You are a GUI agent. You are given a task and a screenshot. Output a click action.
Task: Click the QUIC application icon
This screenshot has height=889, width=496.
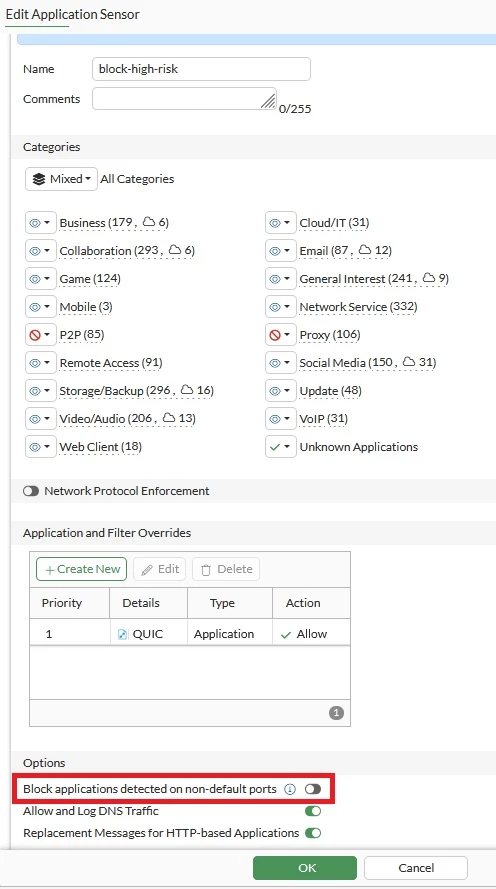(122, 634)
